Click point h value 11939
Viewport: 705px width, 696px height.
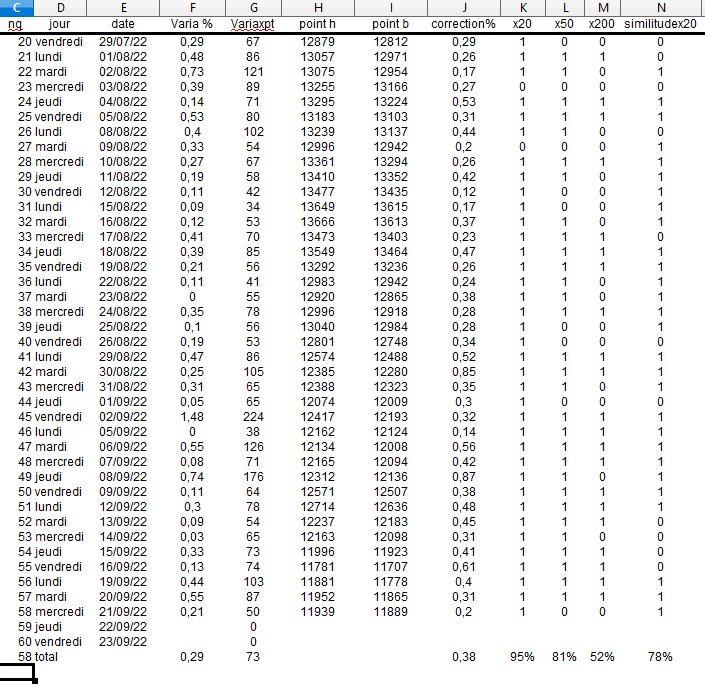pos(317,612)
